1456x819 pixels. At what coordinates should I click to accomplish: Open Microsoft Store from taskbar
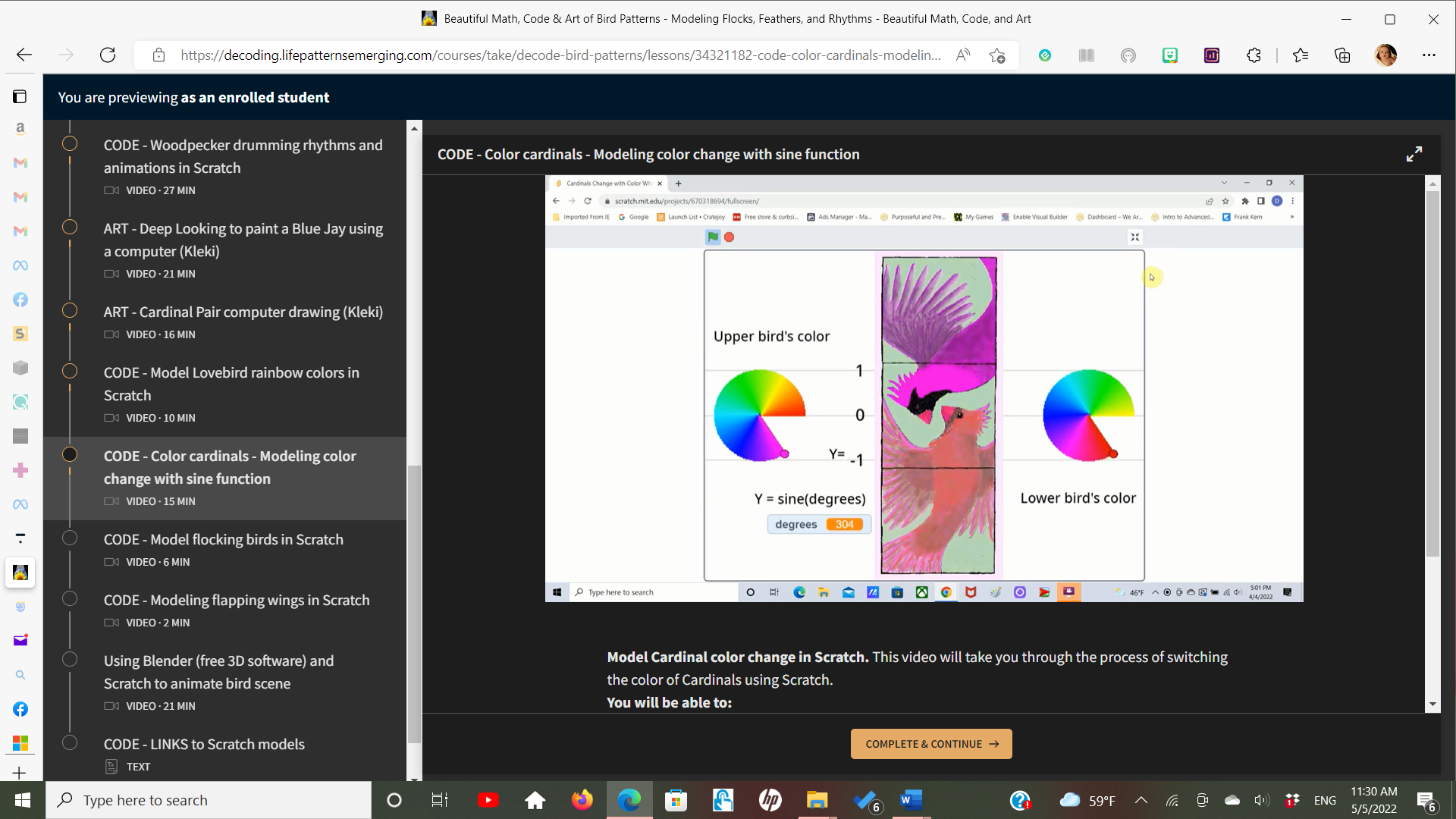point(676,800)
